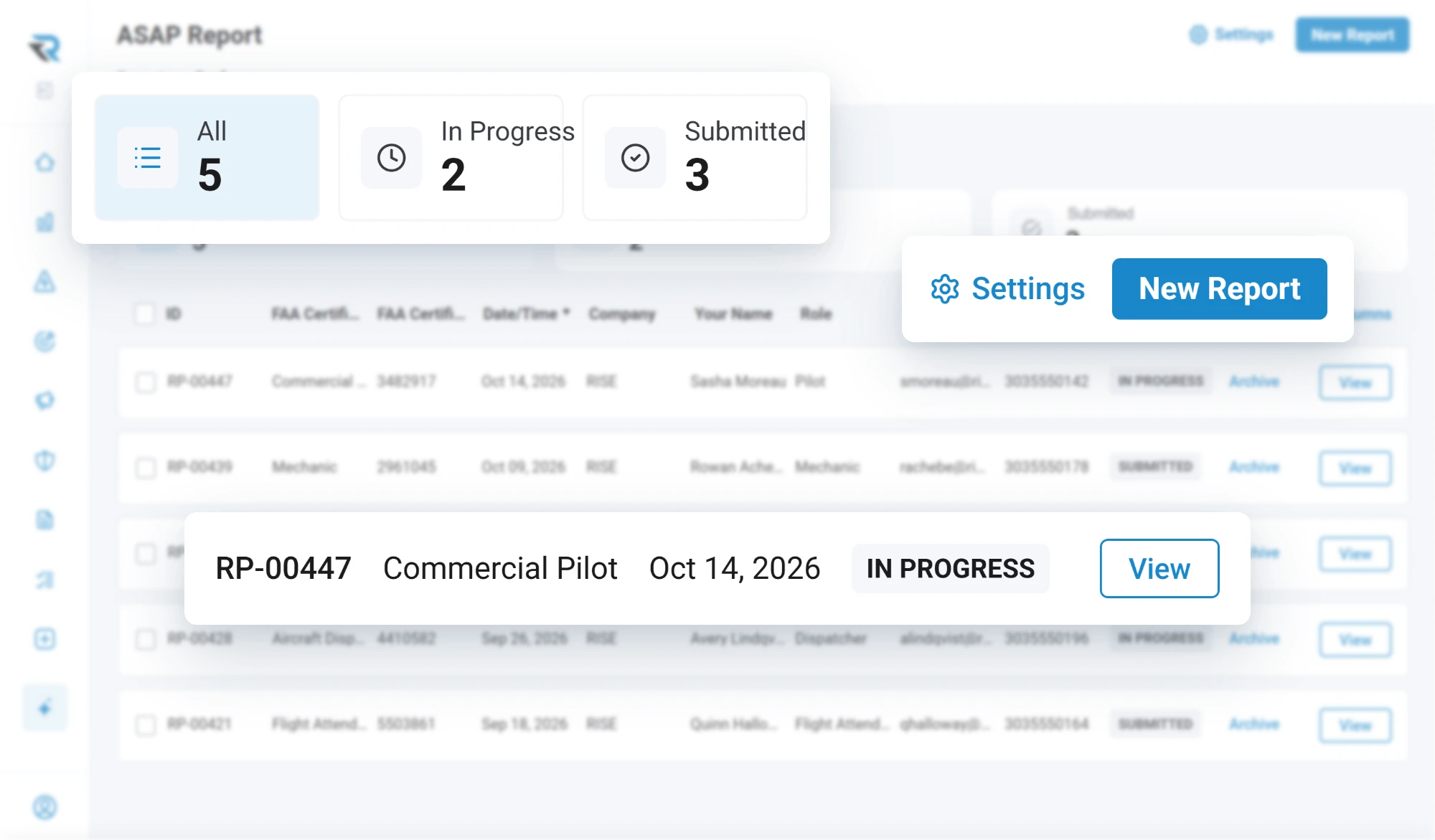Sort by the Date/Time column header
The height and width of the screenshot is (840, 1435).
point(527,313)
